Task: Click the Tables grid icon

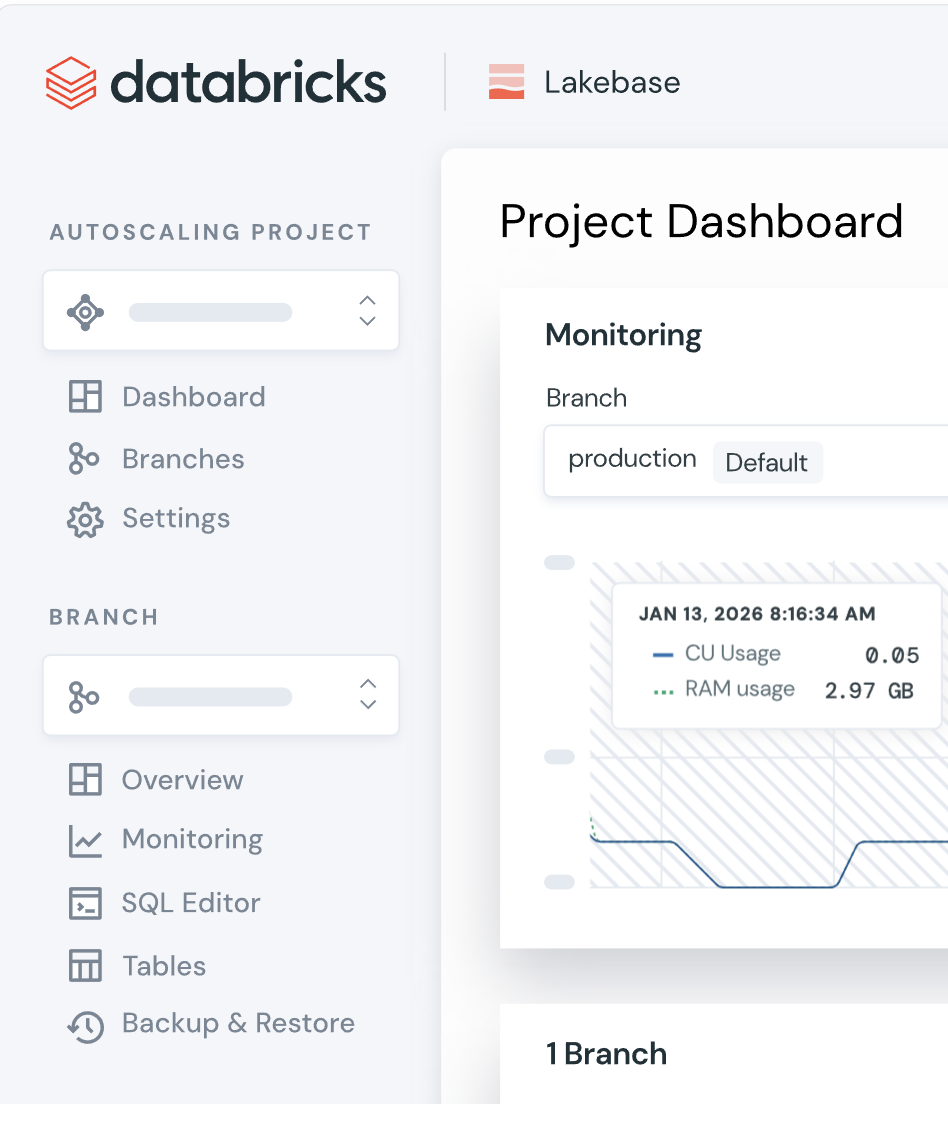Action: (x=85, y=966)
